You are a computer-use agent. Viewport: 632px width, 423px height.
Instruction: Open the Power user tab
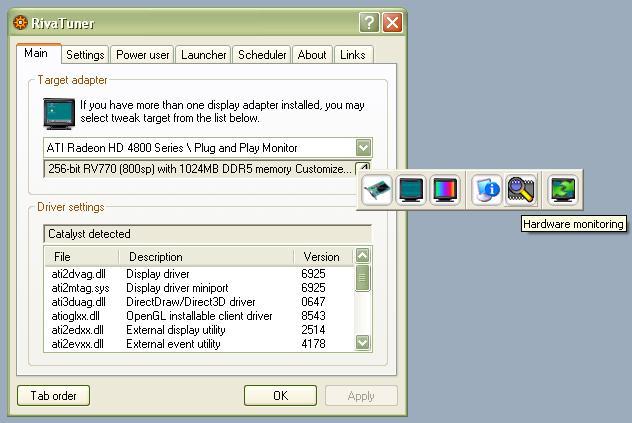[143, 55]
